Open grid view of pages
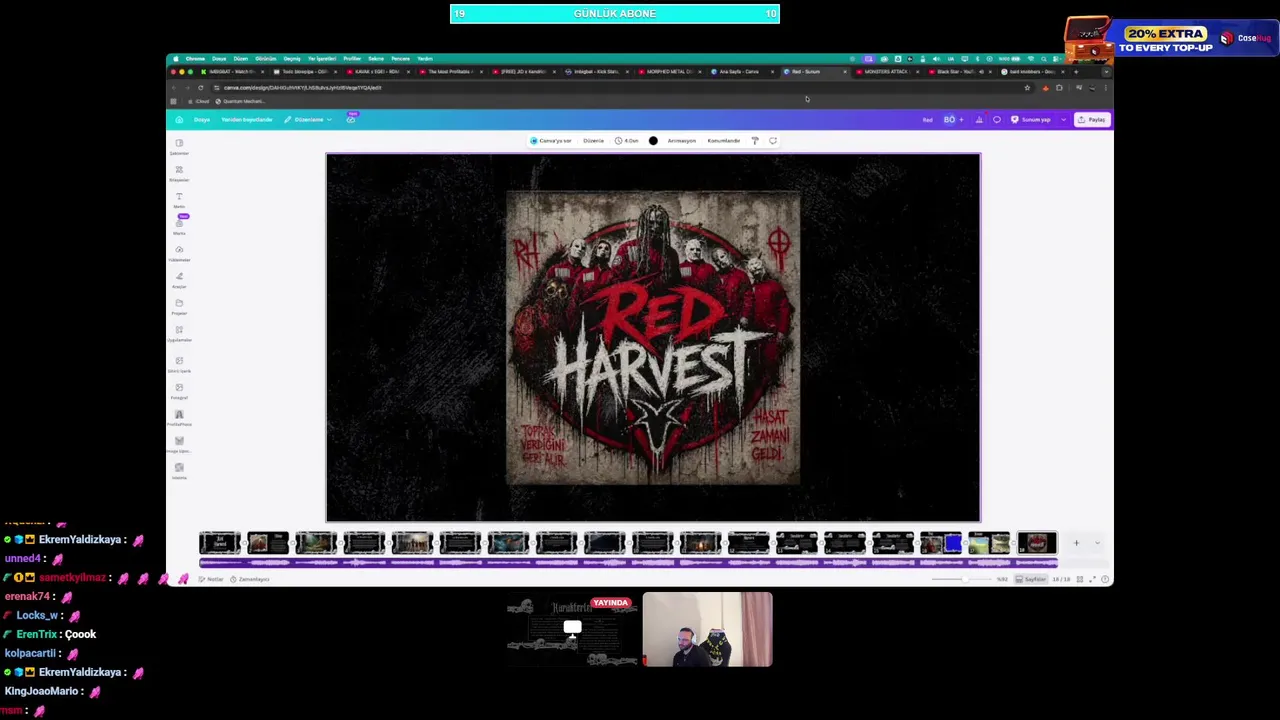 pos(1079,579)
